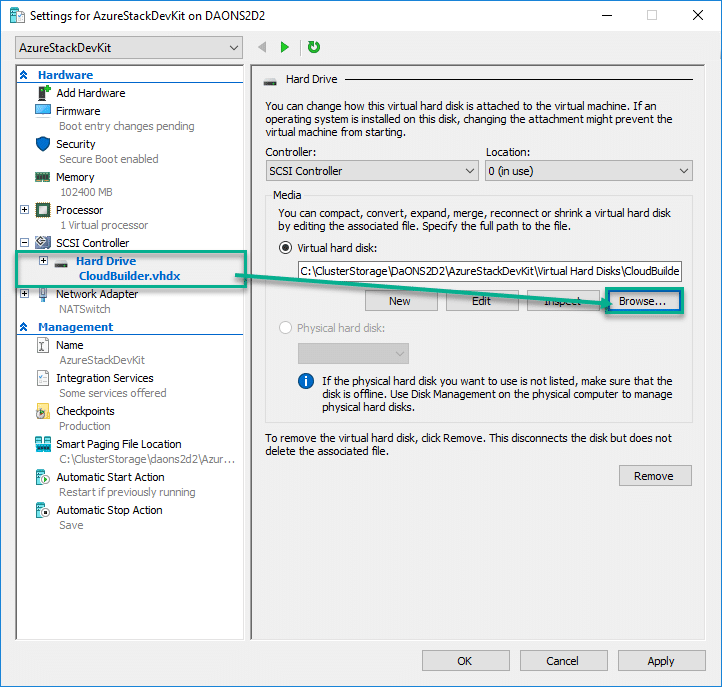
Task: Click the OK button
Action: (466, 661)
